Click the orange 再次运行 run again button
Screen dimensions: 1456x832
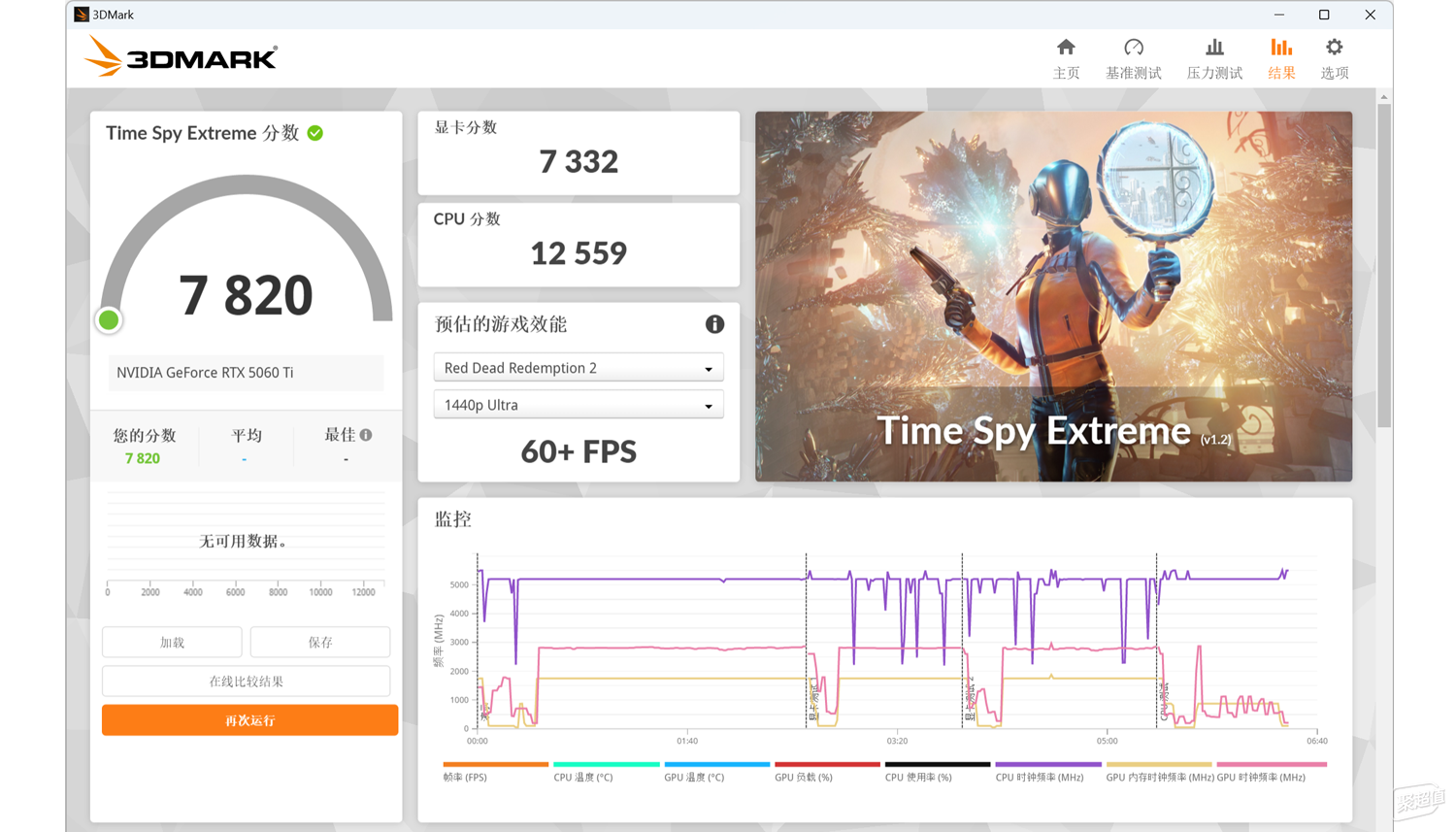point(249,720)
